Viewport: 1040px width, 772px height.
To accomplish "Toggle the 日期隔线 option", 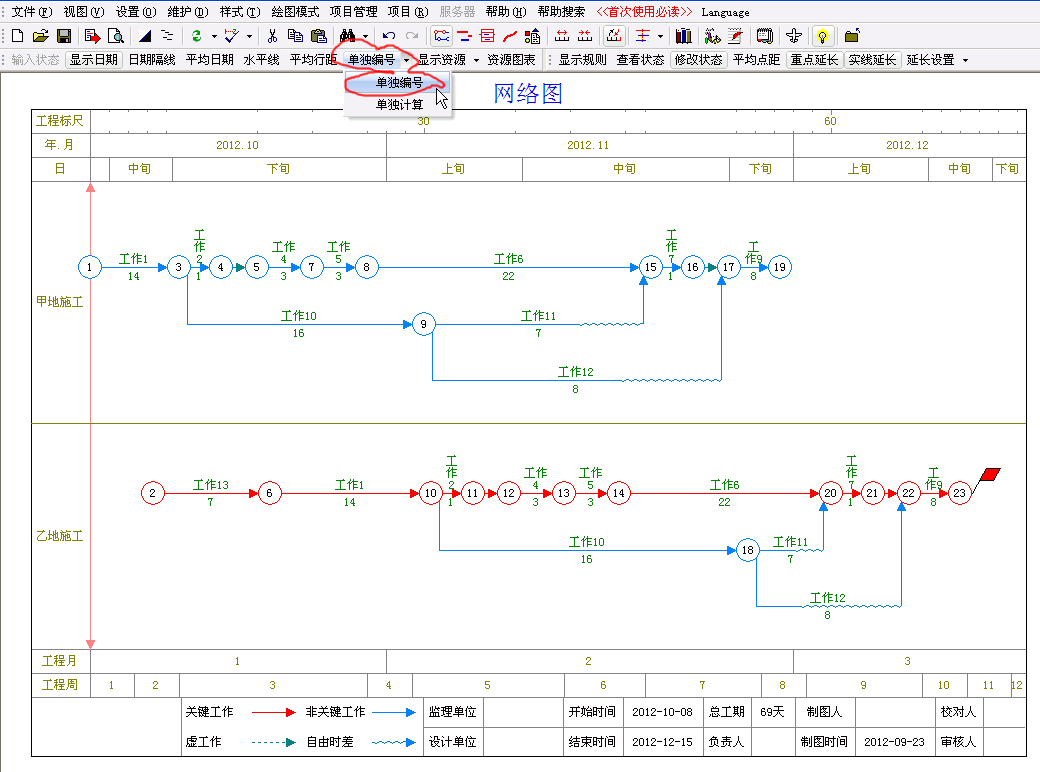I will point(152,60).
